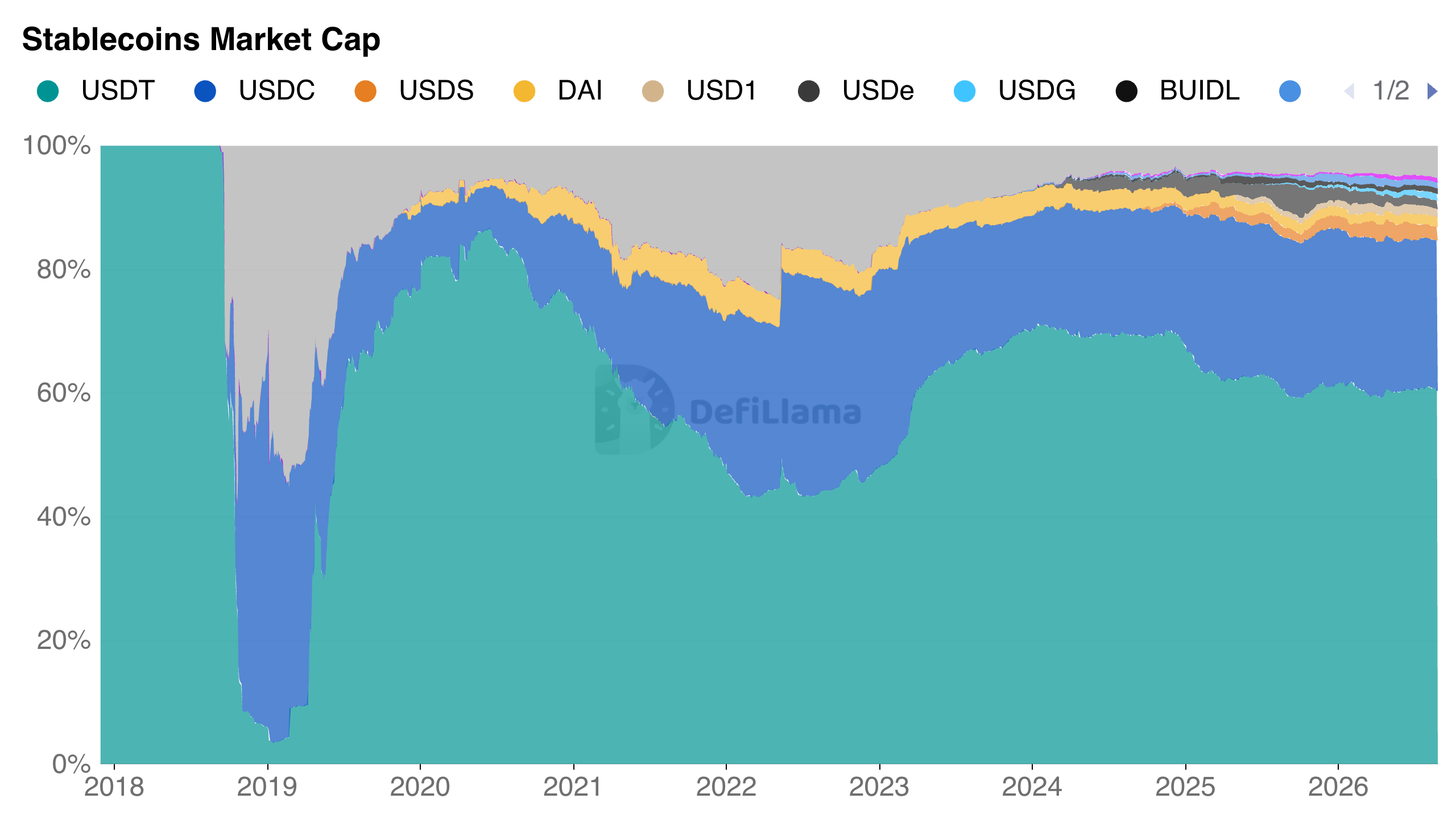
Task: Click the 2022 x-axis tick label
Action: pos(726,787)
